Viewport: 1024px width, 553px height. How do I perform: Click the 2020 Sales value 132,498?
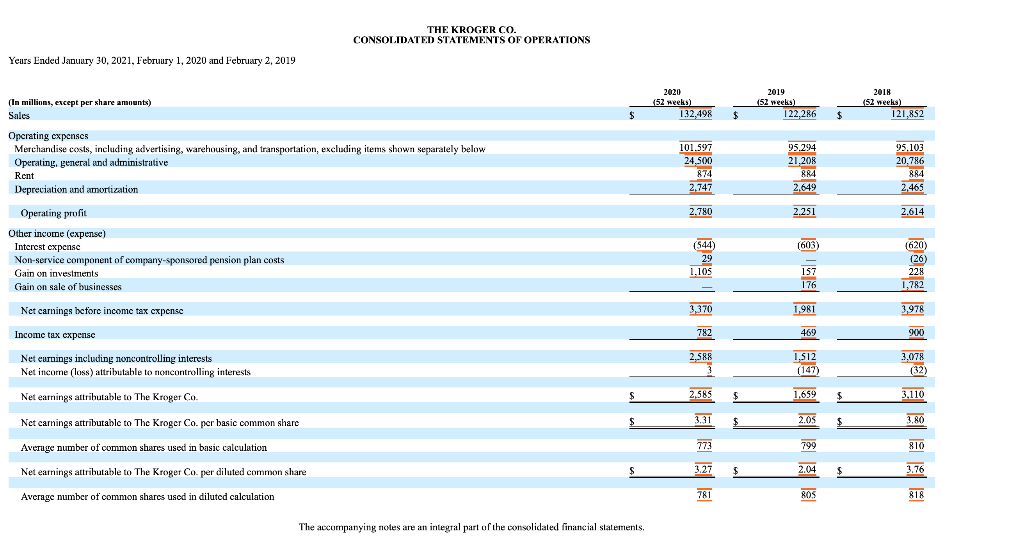tap(696, 114)
